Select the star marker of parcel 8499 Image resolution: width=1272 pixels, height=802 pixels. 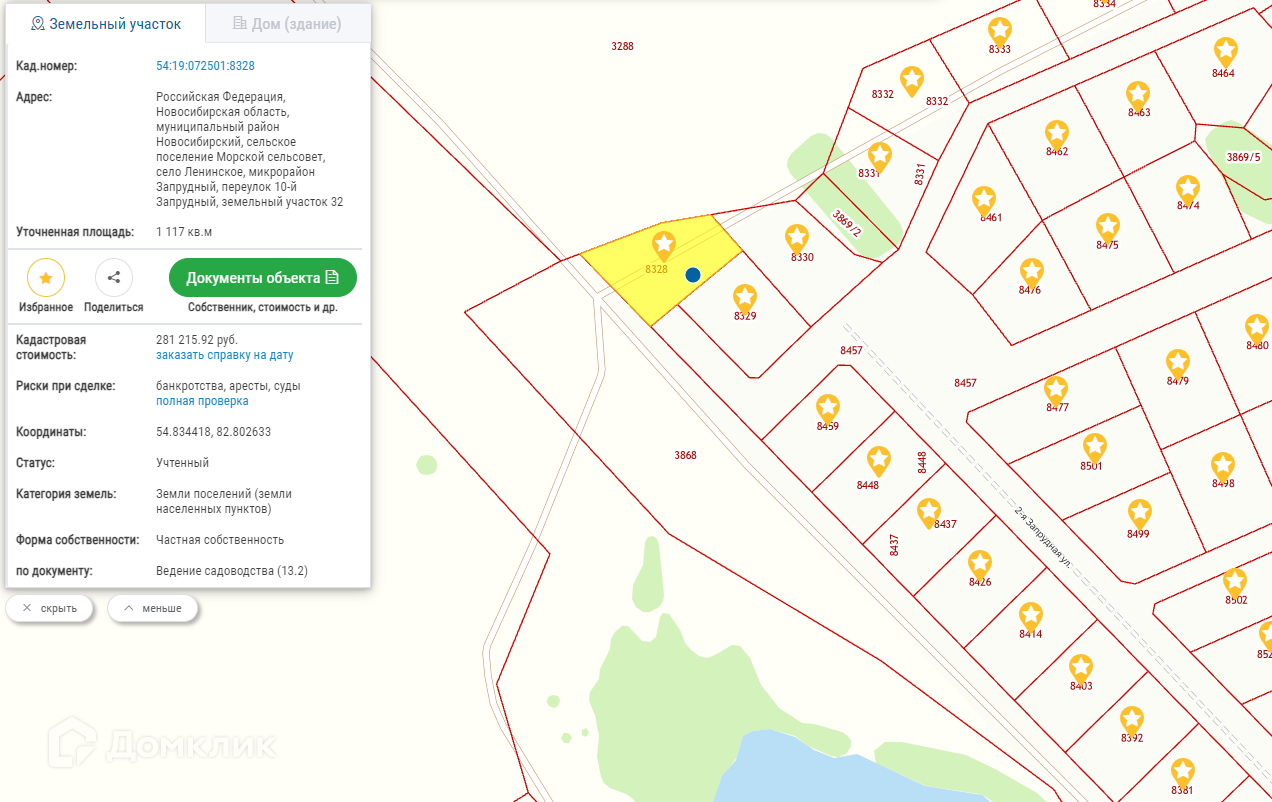point(1140,513)
